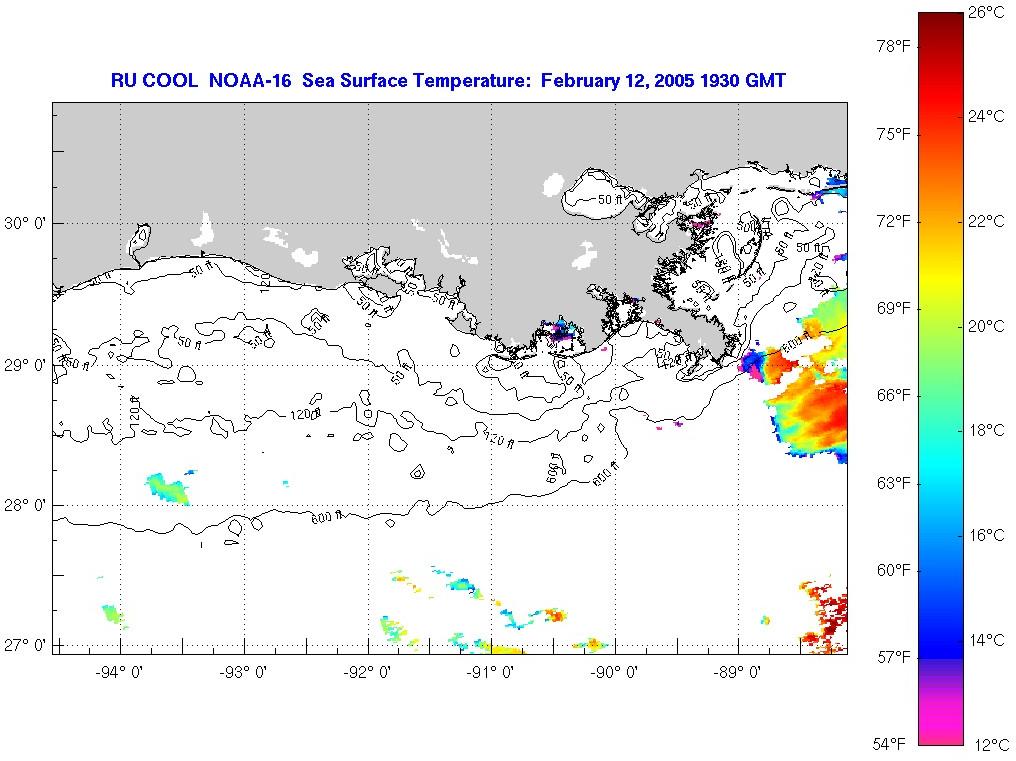This screenshot has height=761, width=1016.
Task: Choose the "69°F" Fahrenheit label
Action: click(894, 309)
